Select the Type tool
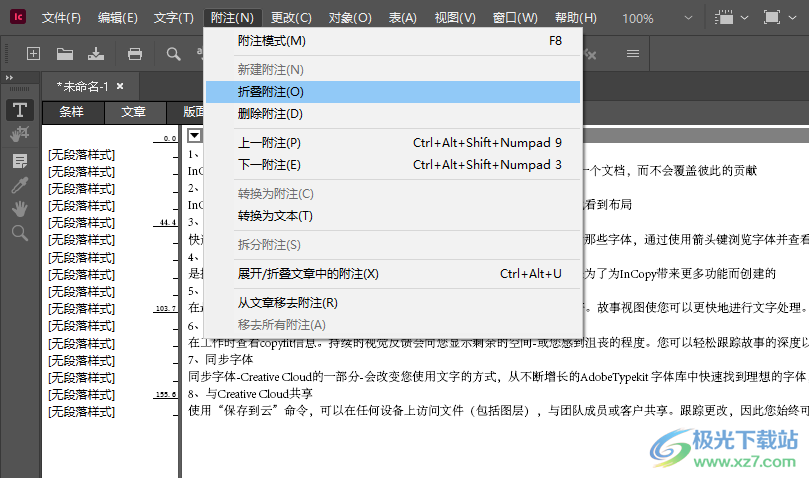 point(20,110)
